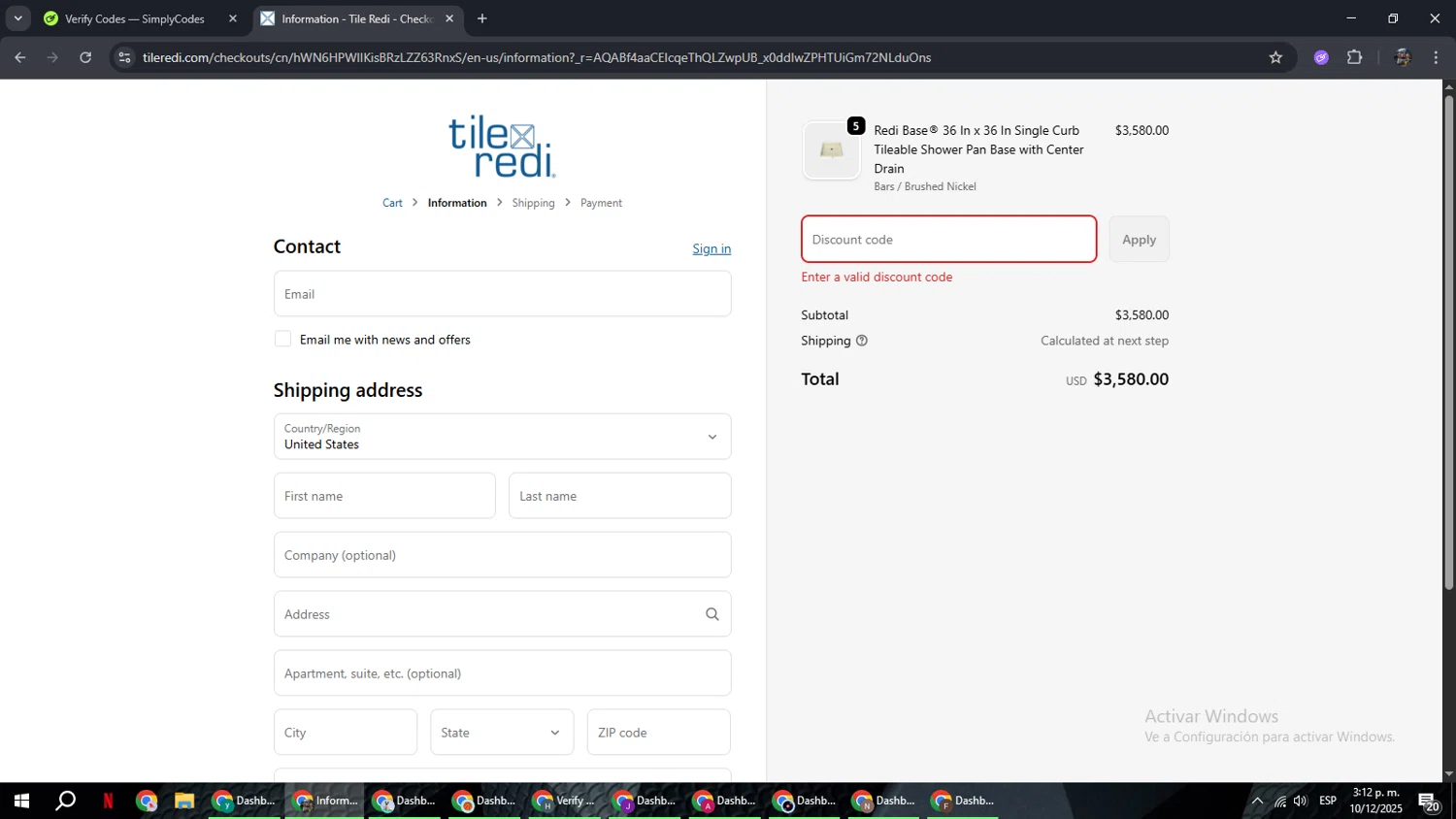Open the purple extension icon in the toolbar
This screenshot has width=1456, height=819.
[1321, 57]
